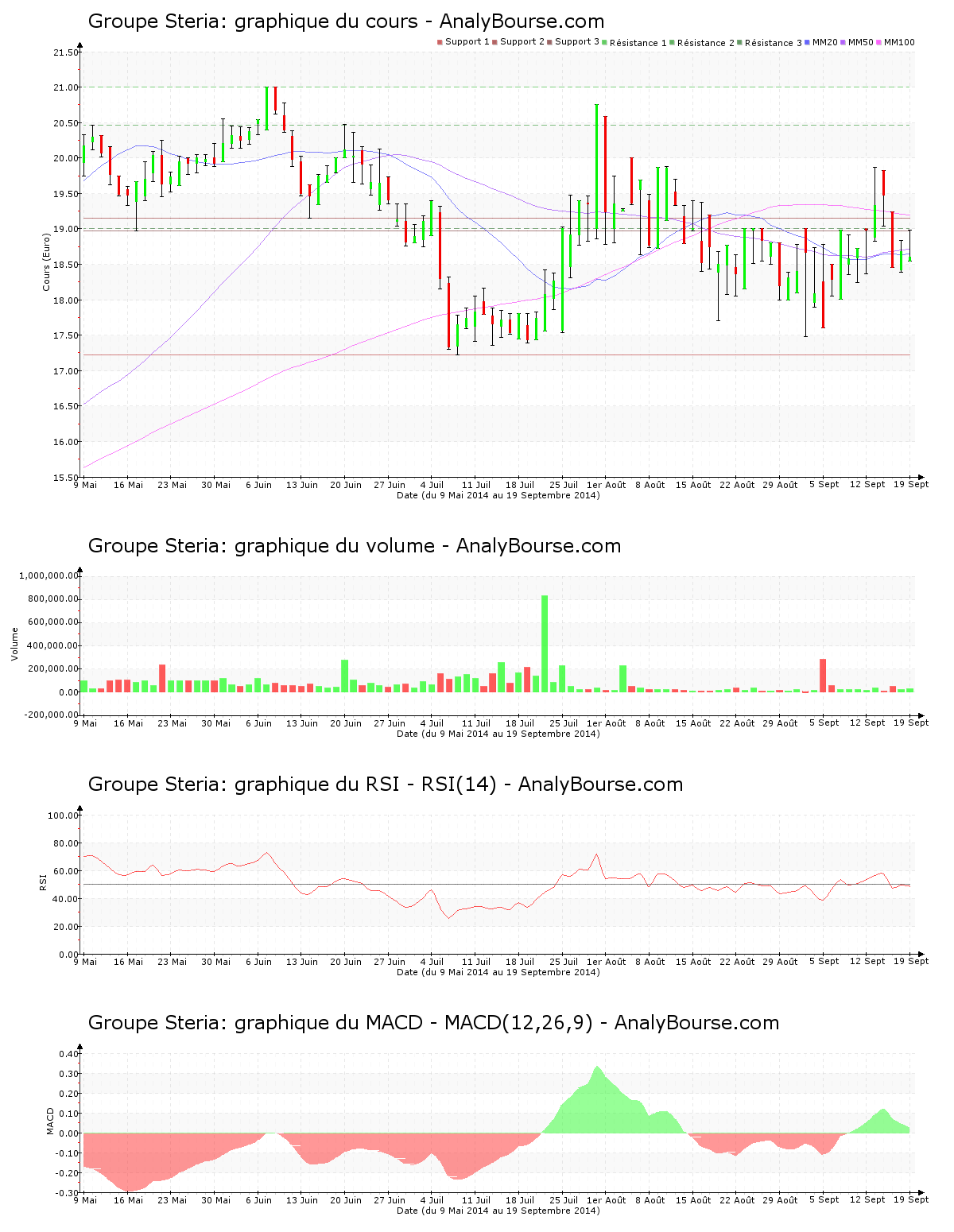The width and height of the screenshot is (954, 1232).
Task: Click the 800,000.00 volume axis tick
Action: tap(52, 599)
